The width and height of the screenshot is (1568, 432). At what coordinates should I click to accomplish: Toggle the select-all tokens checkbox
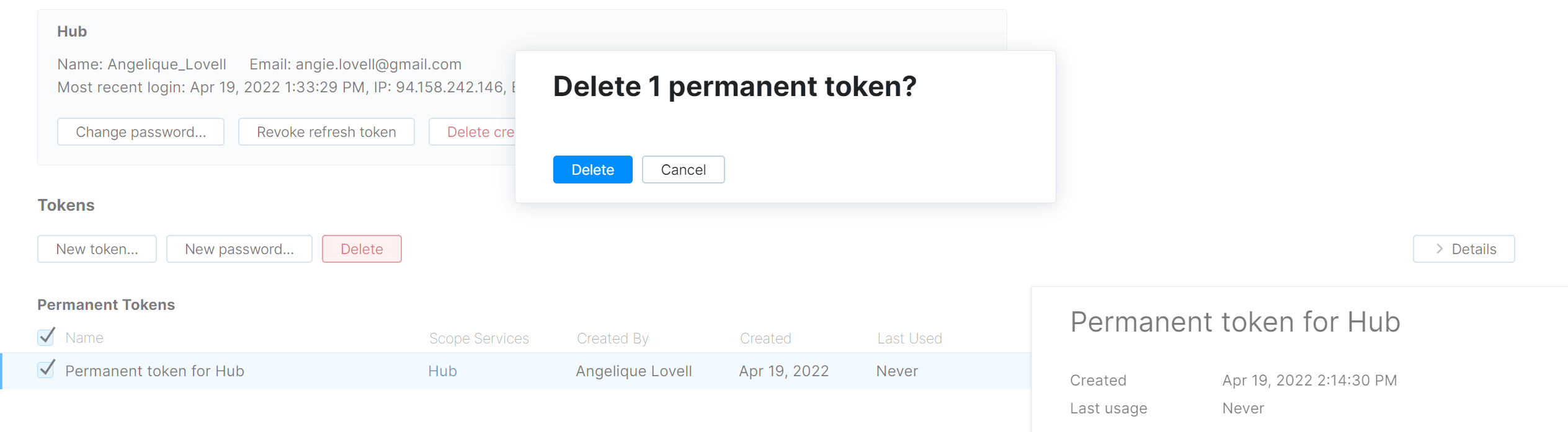pos(46,337)
